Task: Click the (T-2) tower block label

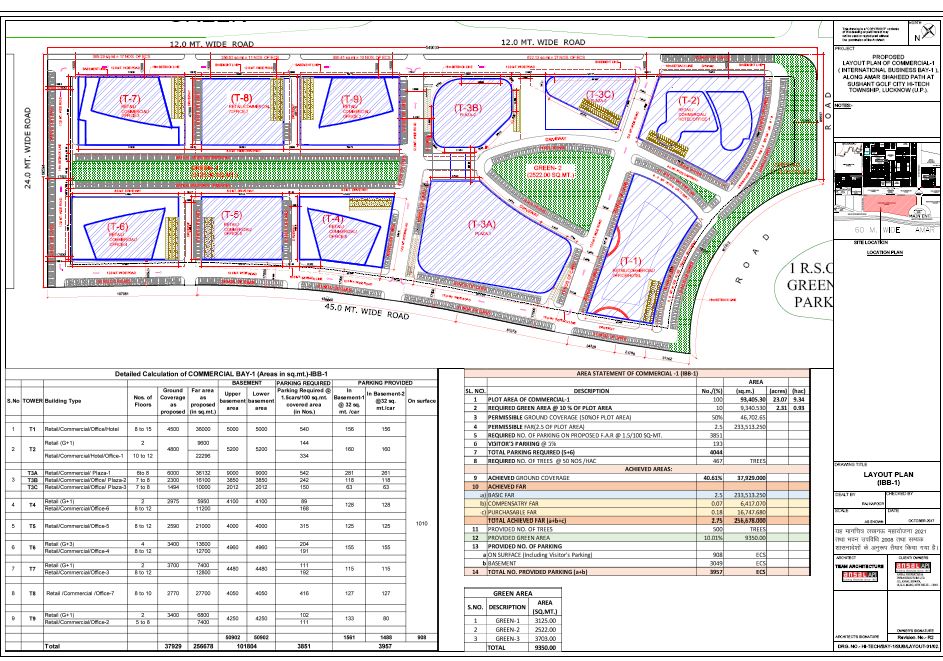Action: click(688, 101)
